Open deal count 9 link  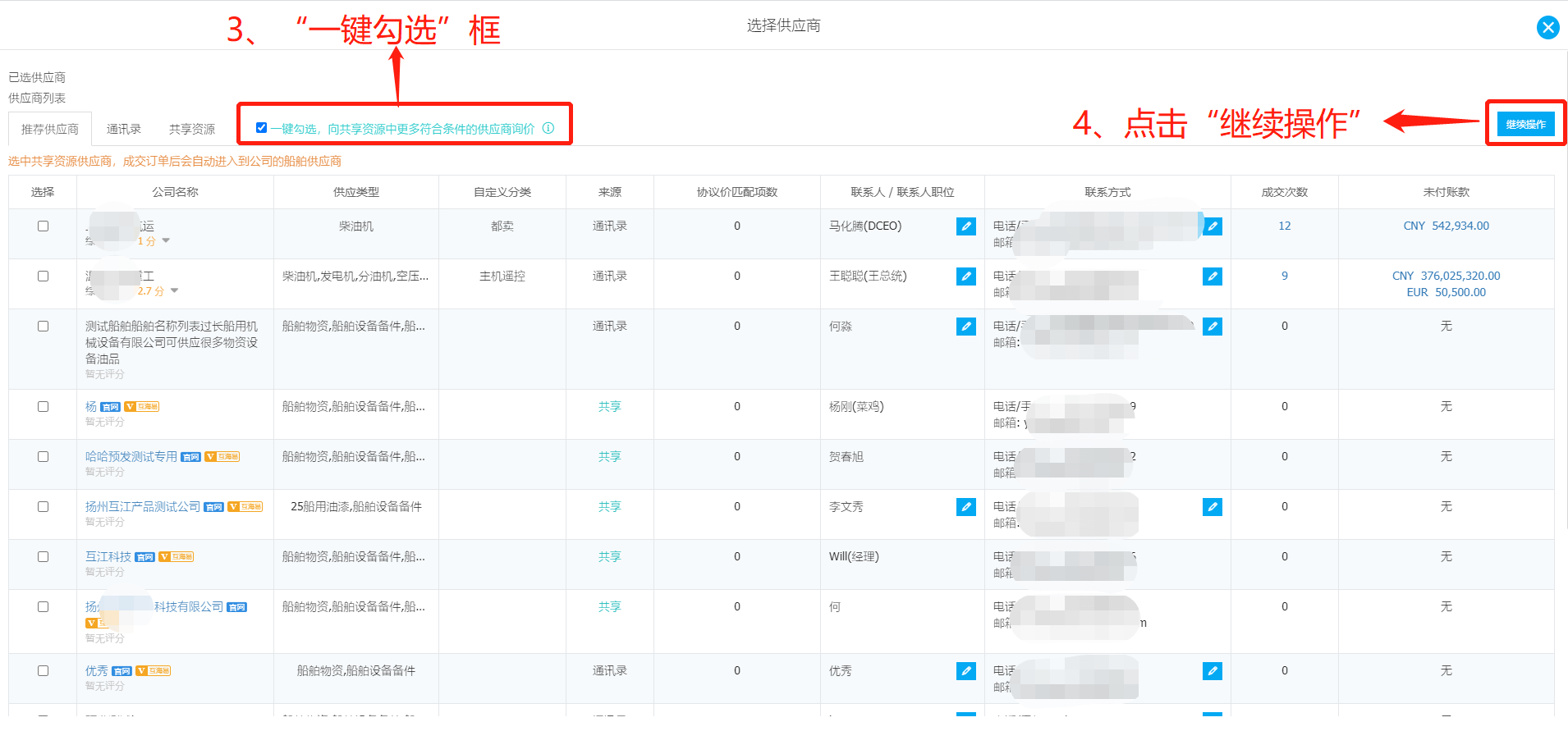1285,276
